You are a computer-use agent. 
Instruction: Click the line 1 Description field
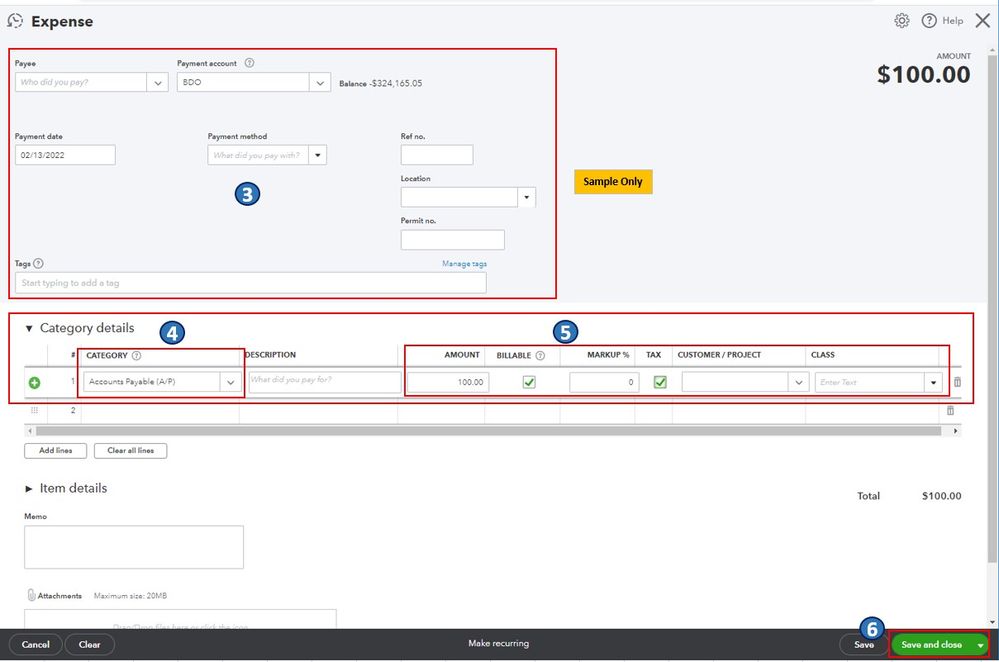point(324,382)
